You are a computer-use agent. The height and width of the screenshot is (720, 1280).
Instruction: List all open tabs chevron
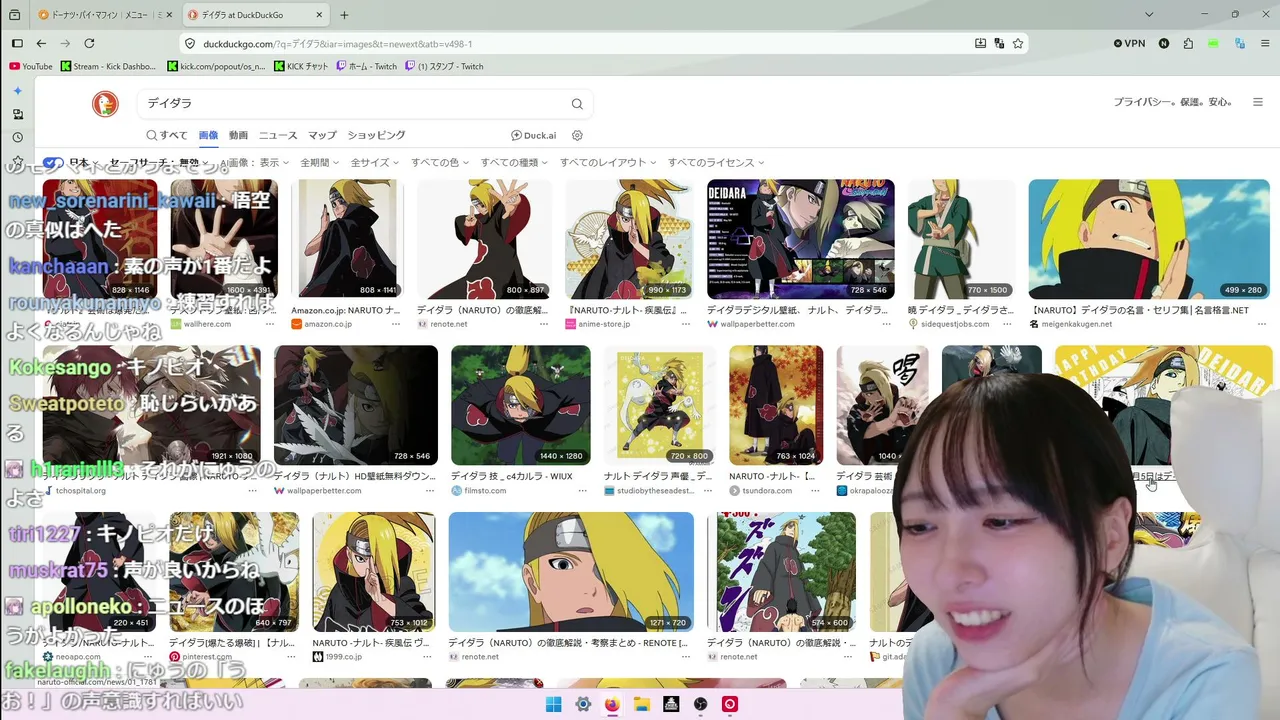pos(1149,15)
